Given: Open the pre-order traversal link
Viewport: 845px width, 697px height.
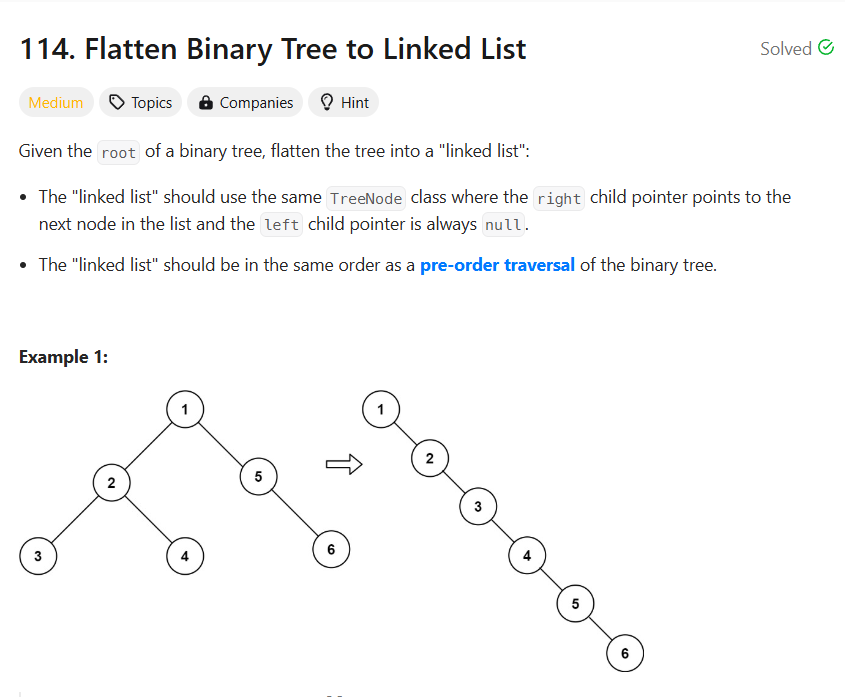Looking at the screenshot, I should (x=497, y=265).
